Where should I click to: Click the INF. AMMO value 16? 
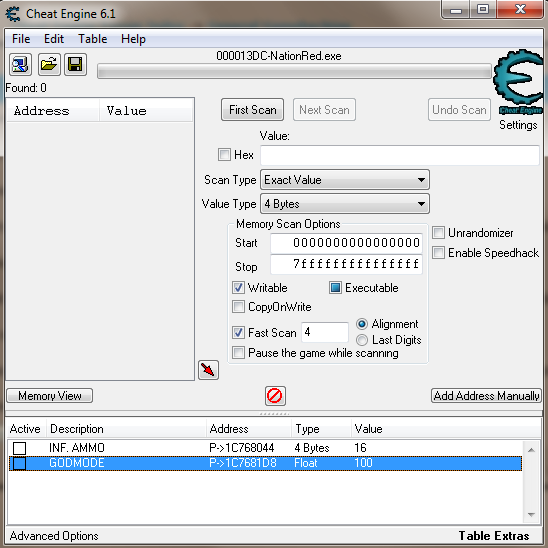[360, 448]
